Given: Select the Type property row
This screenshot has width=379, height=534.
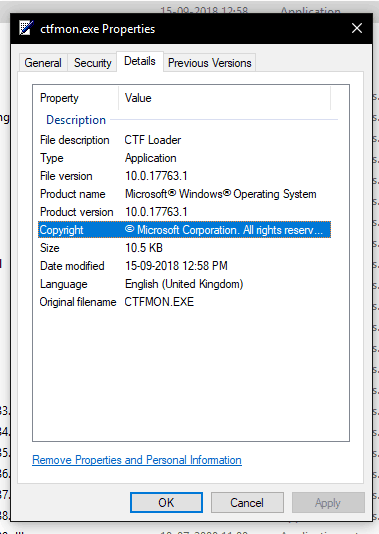Looking at the screenshot, I should coord(184,158).
